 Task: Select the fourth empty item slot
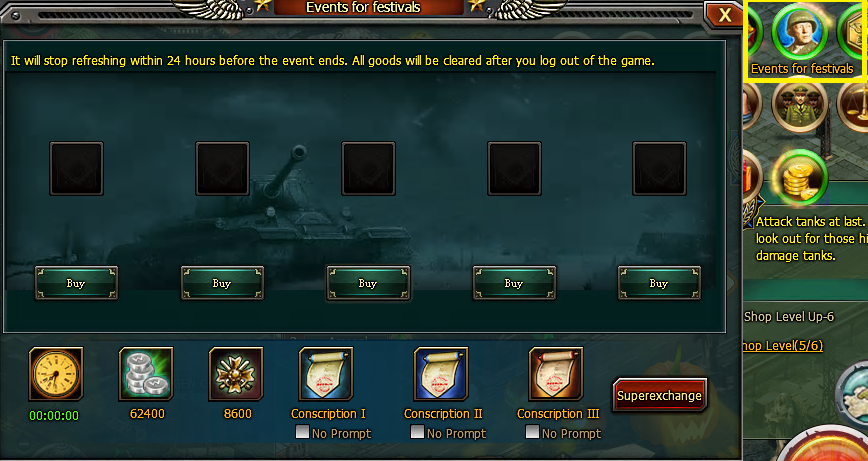(x=514, y=168)
